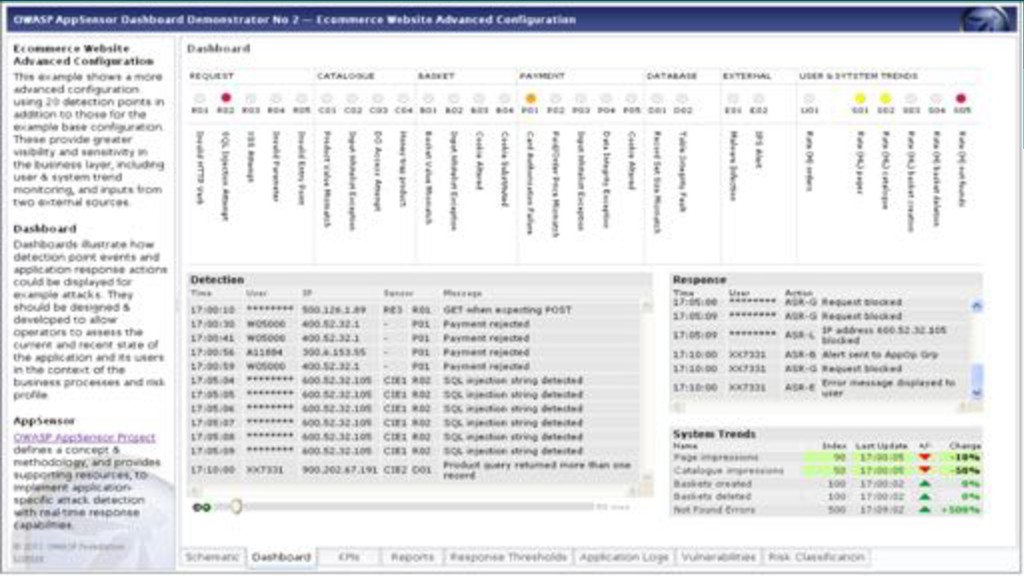Open the Reports tab
The width and height of the screenshot is (1024, 576).
pyautogui.click(x=412, y=557)
